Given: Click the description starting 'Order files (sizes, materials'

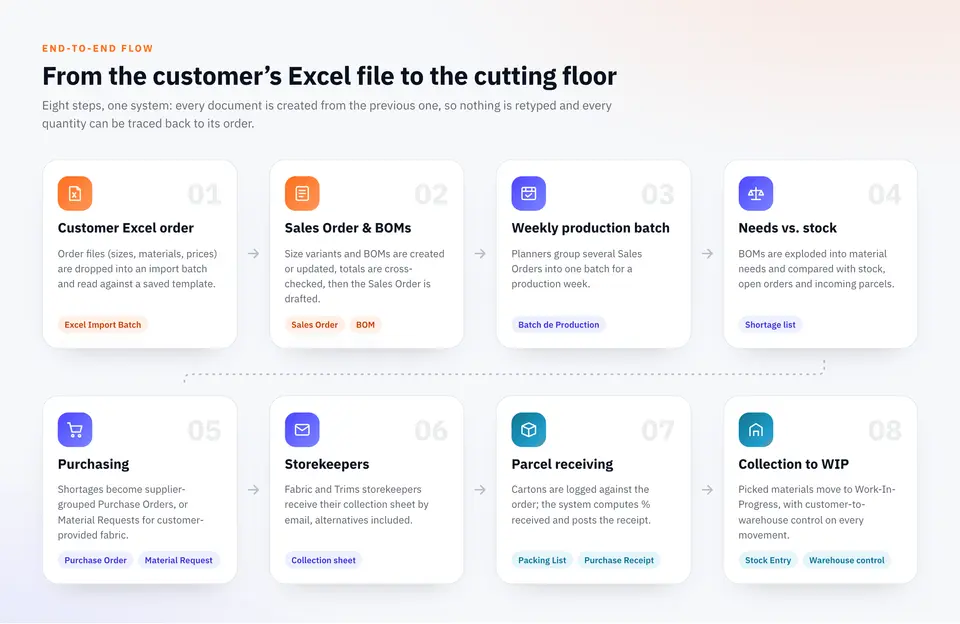Looking at the screenshot, I should [137, 269].
